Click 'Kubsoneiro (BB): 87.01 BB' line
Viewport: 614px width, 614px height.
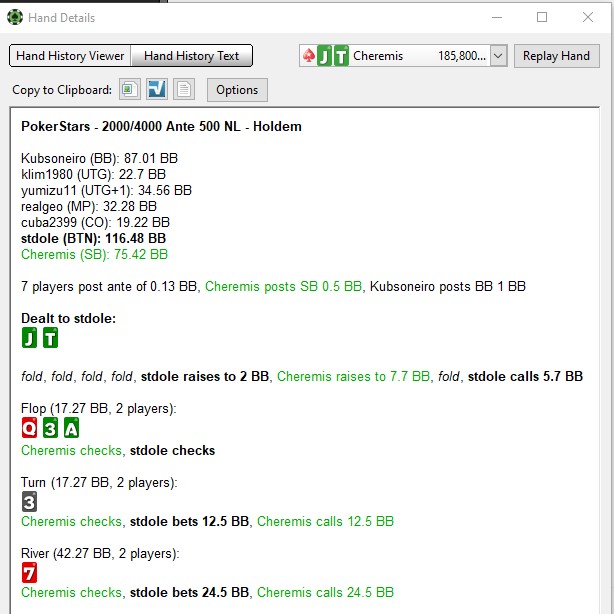point(99,158)
